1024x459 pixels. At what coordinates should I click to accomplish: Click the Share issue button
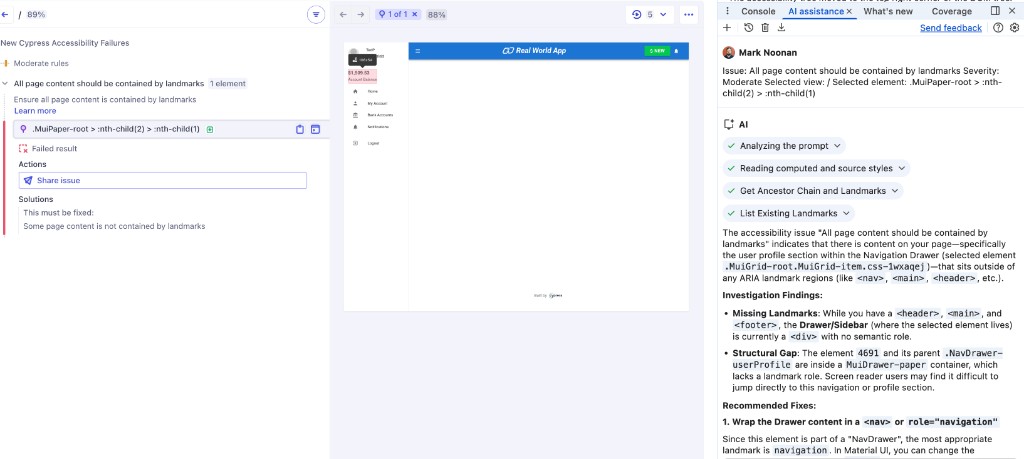coord(163,180)
